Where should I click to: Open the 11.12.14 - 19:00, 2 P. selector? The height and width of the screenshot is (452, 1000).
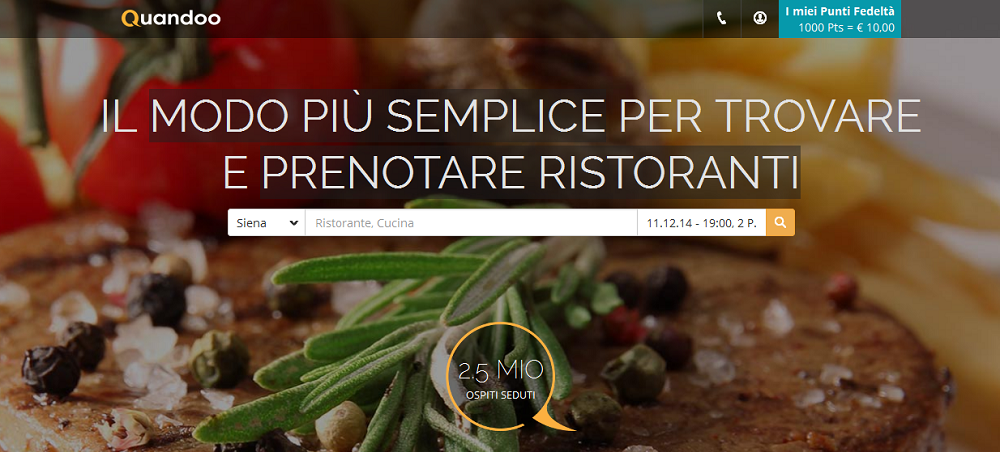702,222
